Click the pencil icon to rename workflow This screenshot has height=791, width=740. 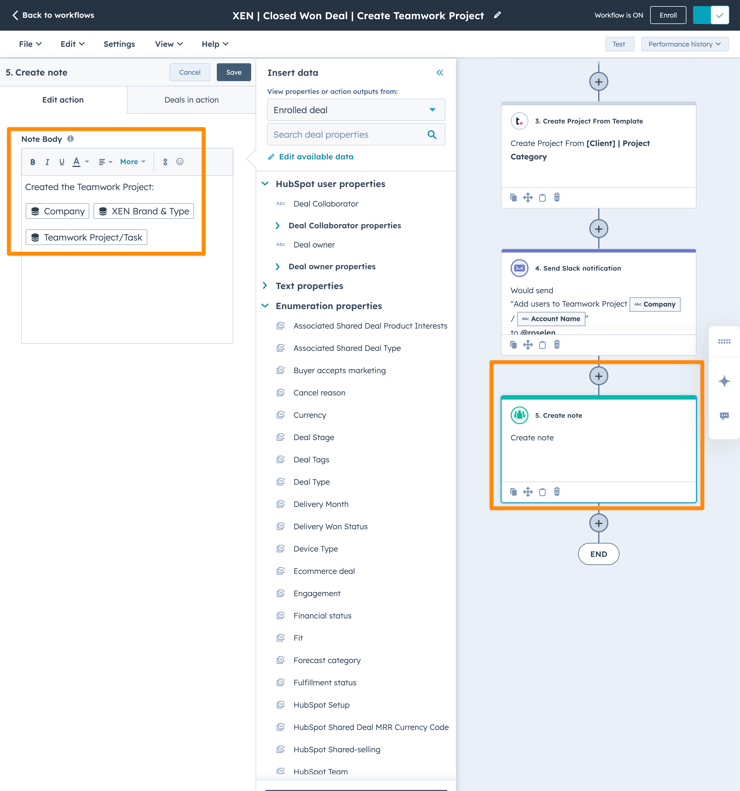[x=497, y=15]
